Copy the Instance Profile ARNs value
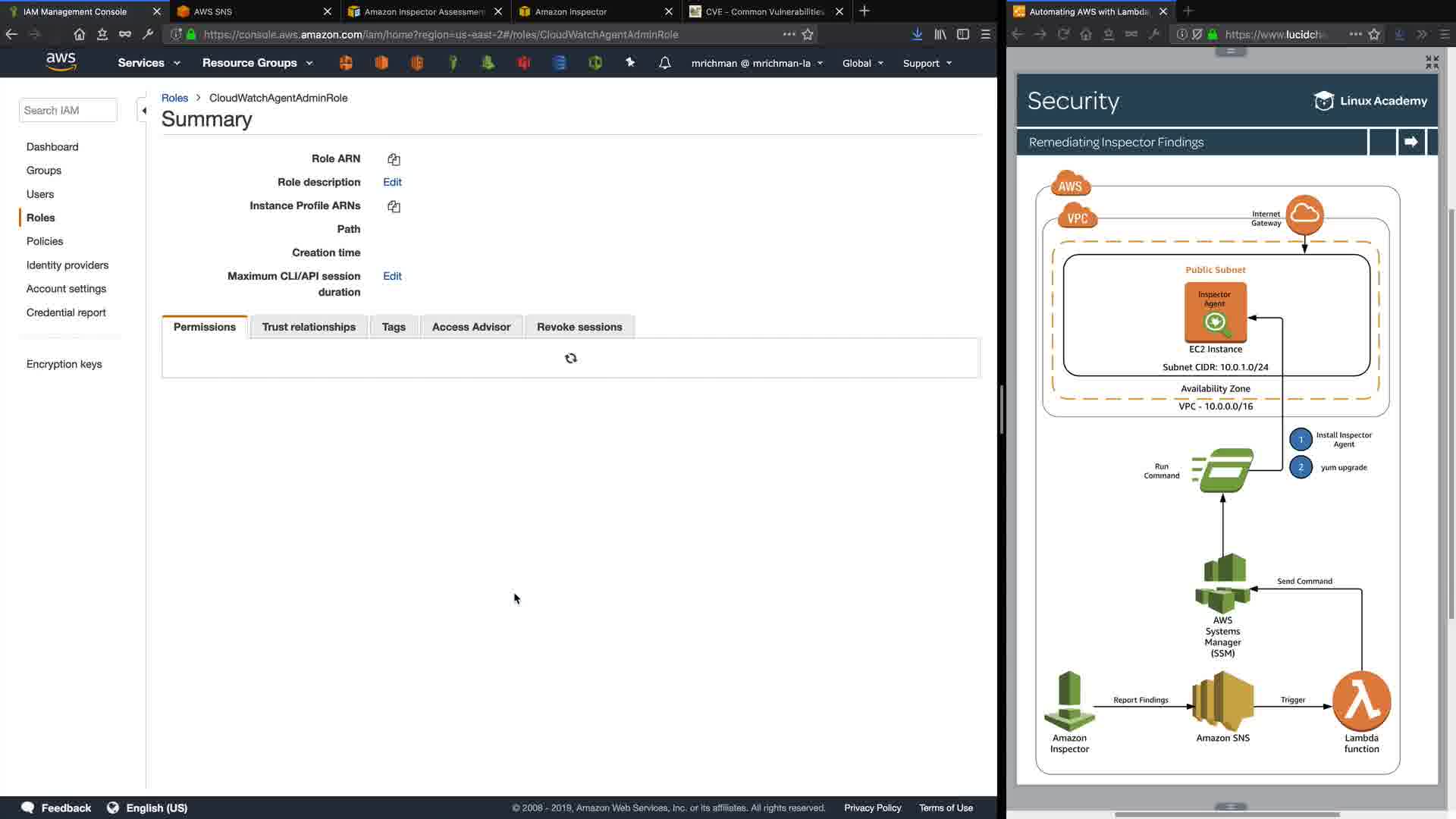The image size is (1456, 819). tap(394, 206)
